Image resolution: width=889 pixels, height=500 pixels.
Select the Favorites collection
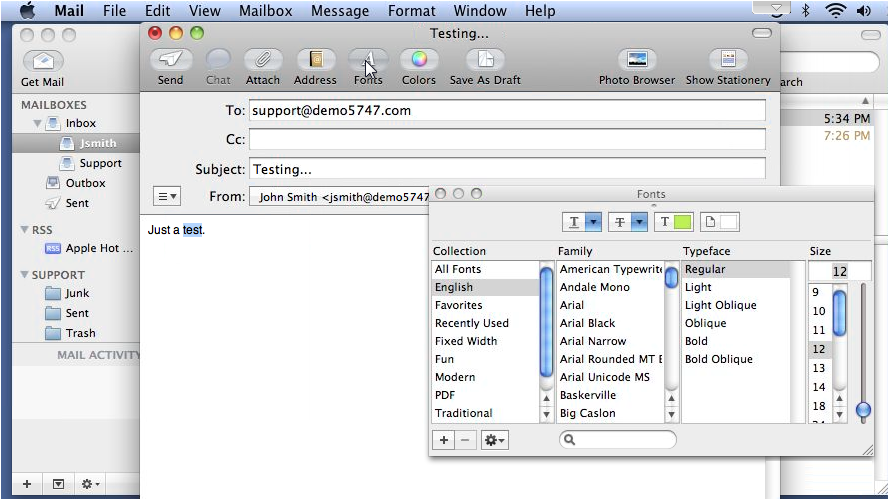[x=485, y=305]
